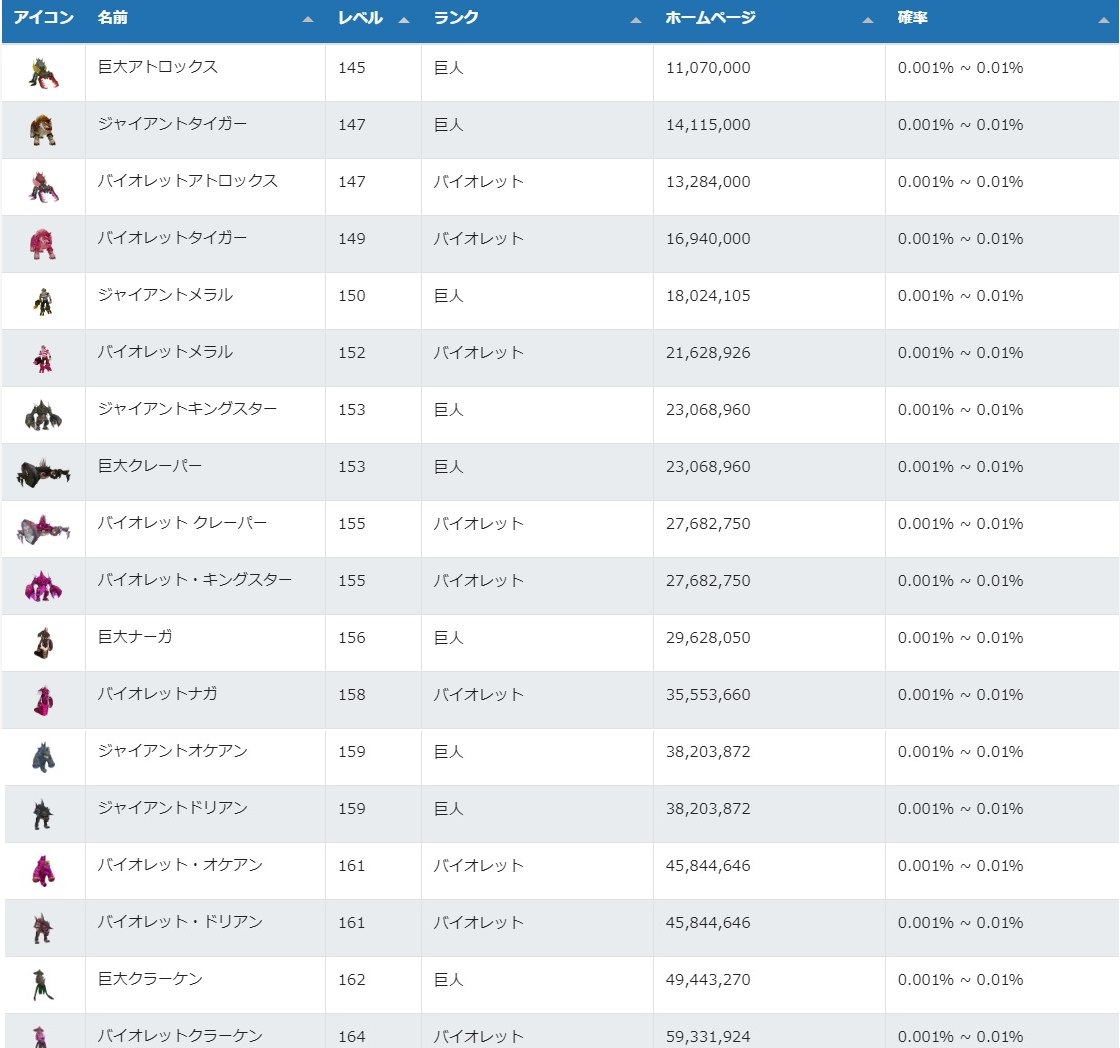This screenshot has height=1048, width=1120.
Task: Open the バイオレット・オケアン name entry
Action: point(181,865)
